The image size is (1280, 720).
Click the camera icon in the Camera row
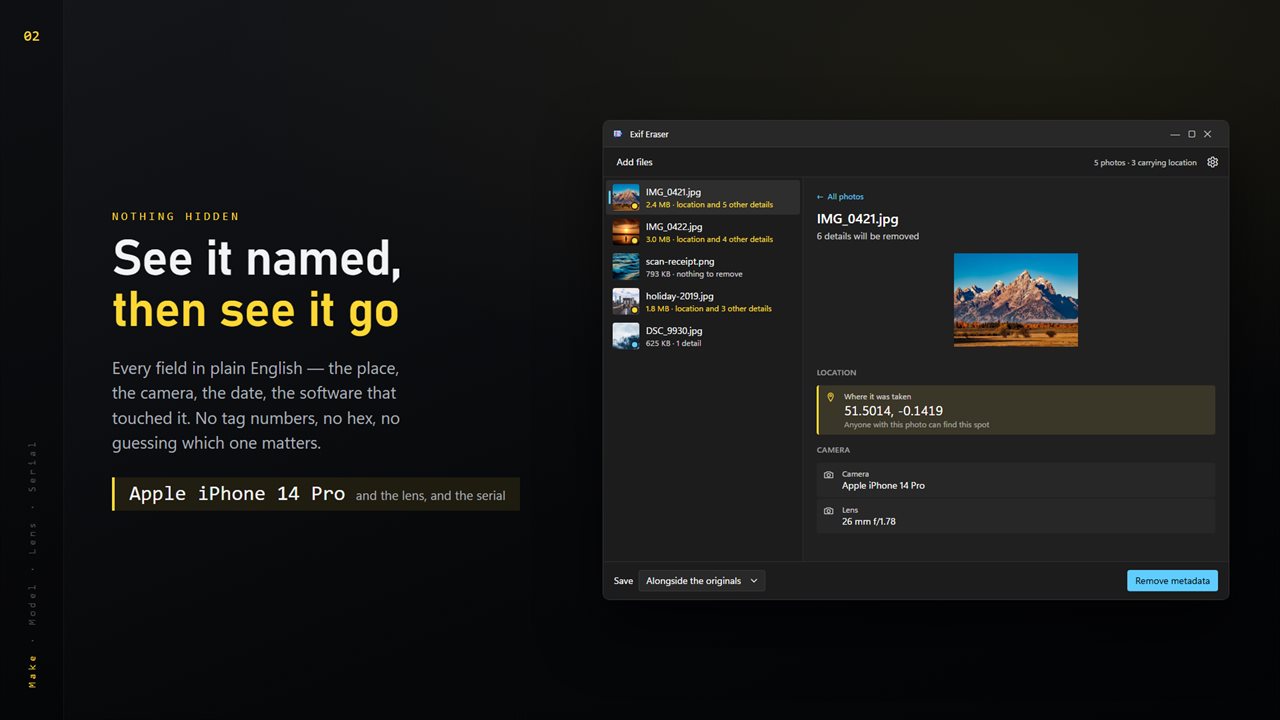click(828, 475)
